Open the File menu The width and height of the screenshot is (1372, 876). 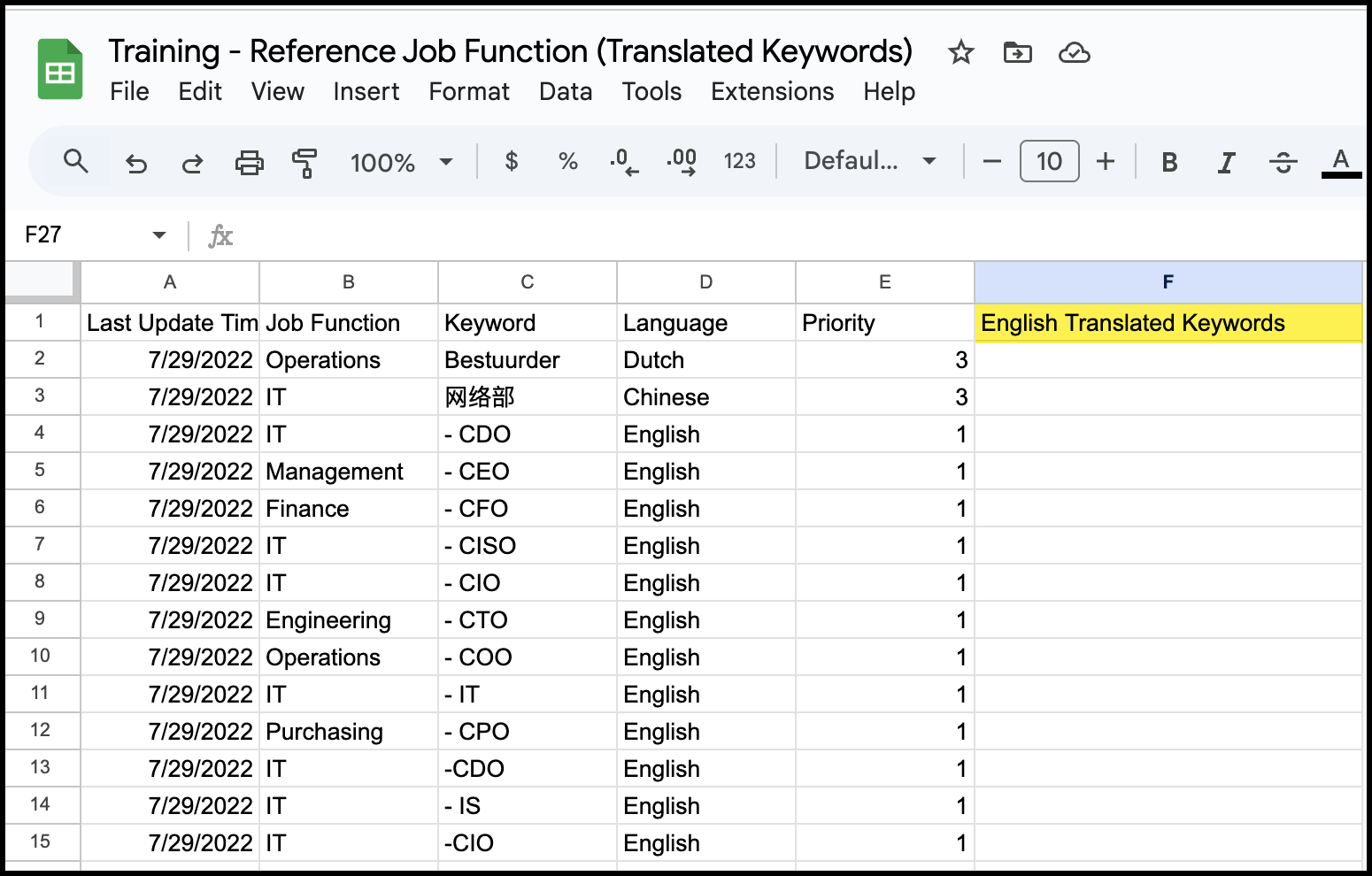[x=129, y=92]
